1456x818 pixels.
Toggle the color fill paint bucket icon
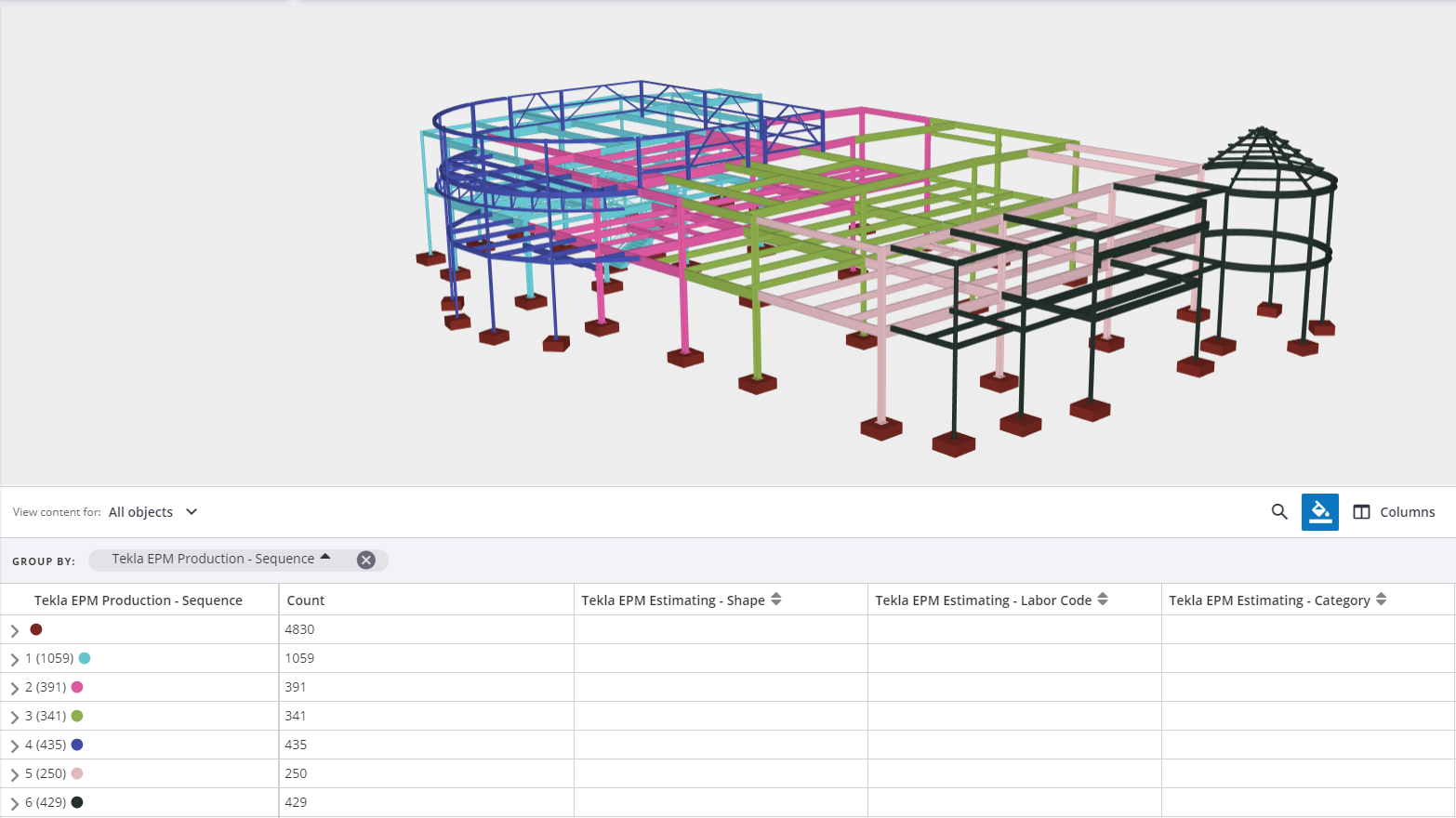(x=1319, y=512)
